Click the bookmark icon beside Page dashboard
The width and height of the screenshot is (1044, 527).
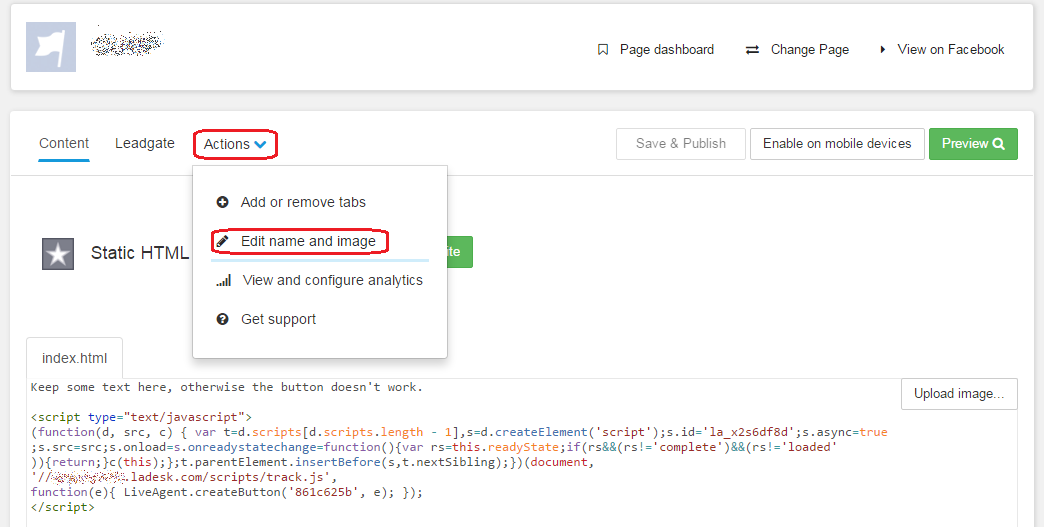point(602,49)
